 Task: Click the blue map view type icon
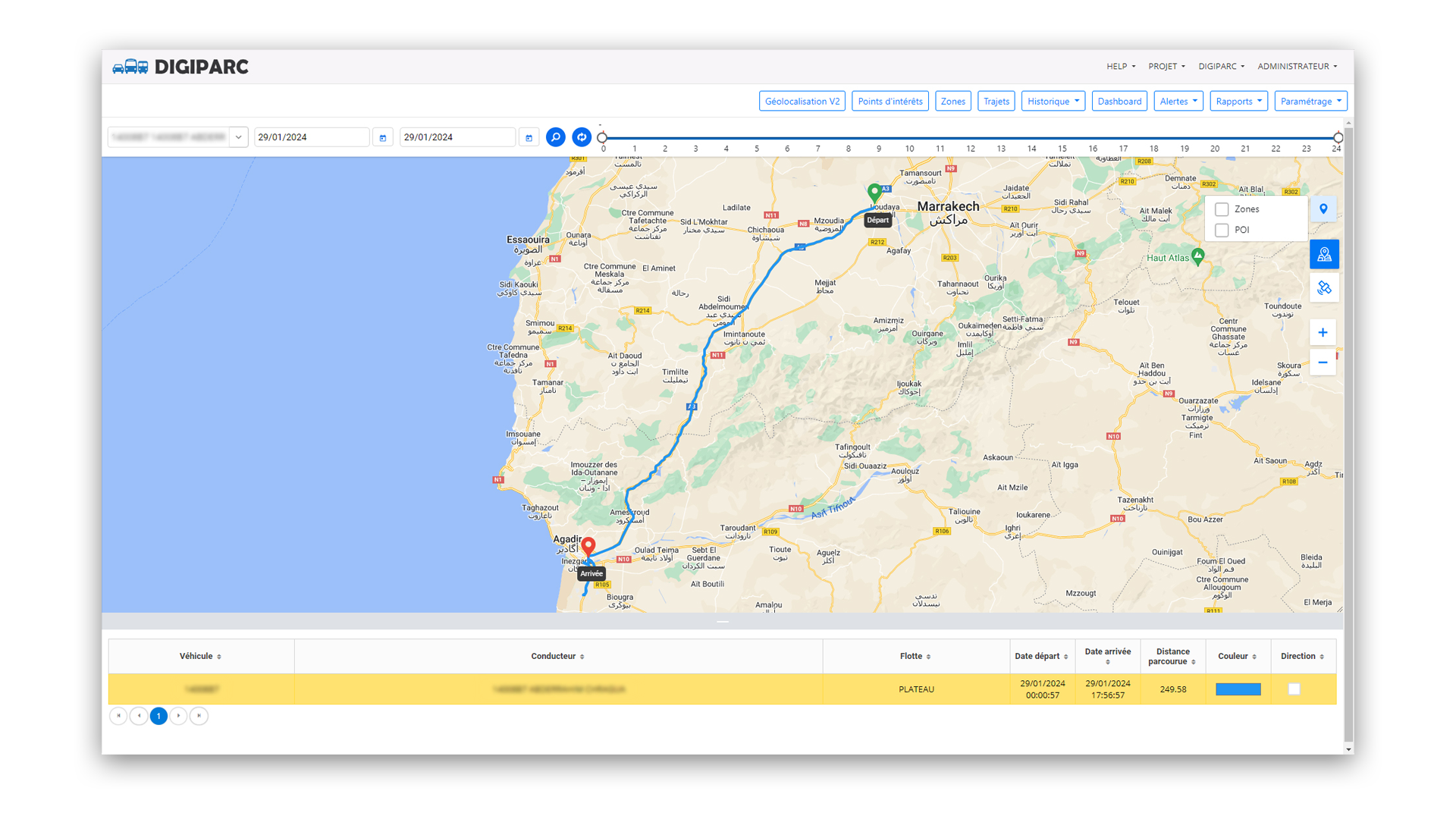[1324, 255]
